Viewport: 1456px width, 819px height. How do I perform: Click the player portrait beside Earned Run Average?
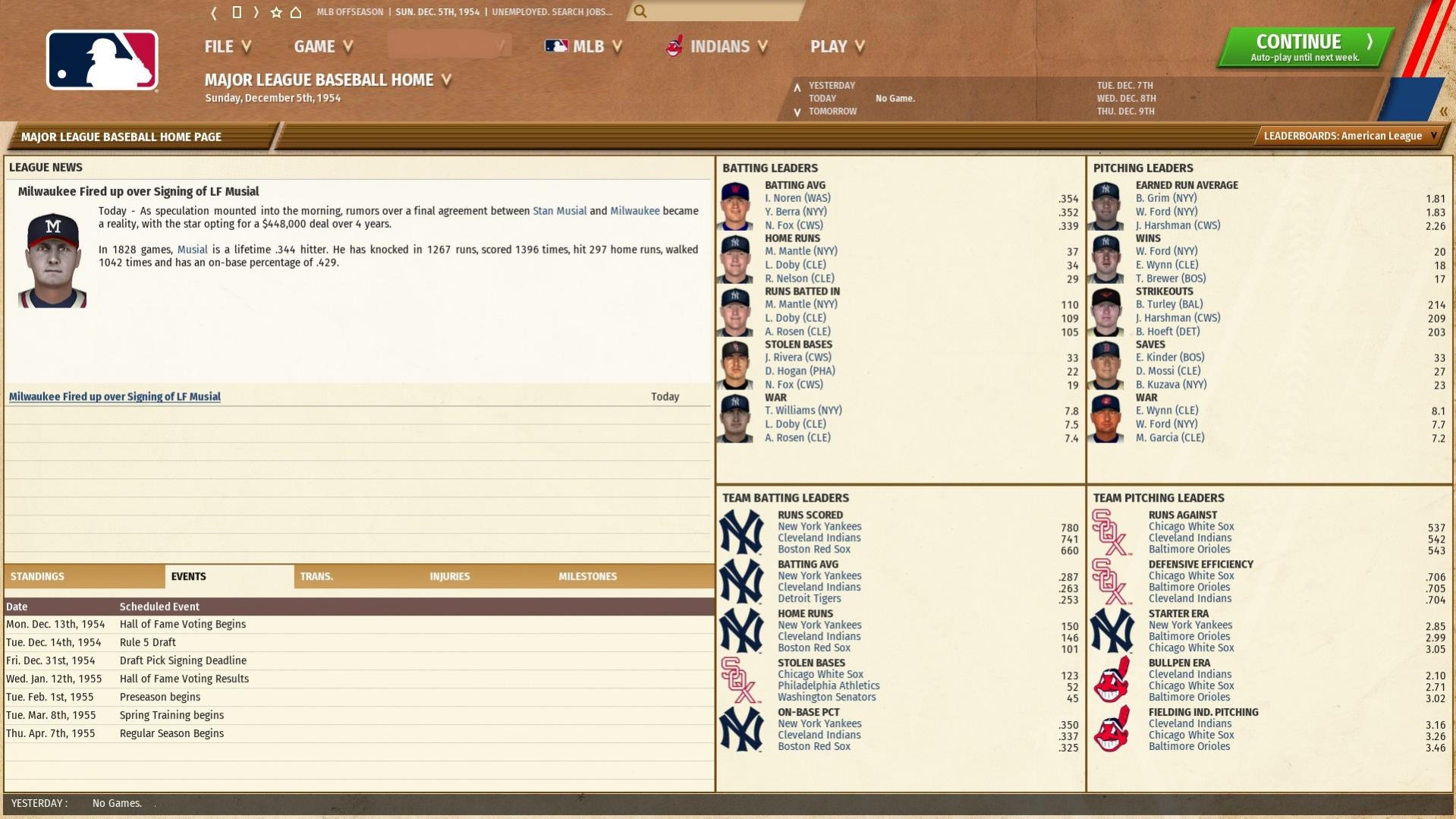click(x=1106, y=206)
